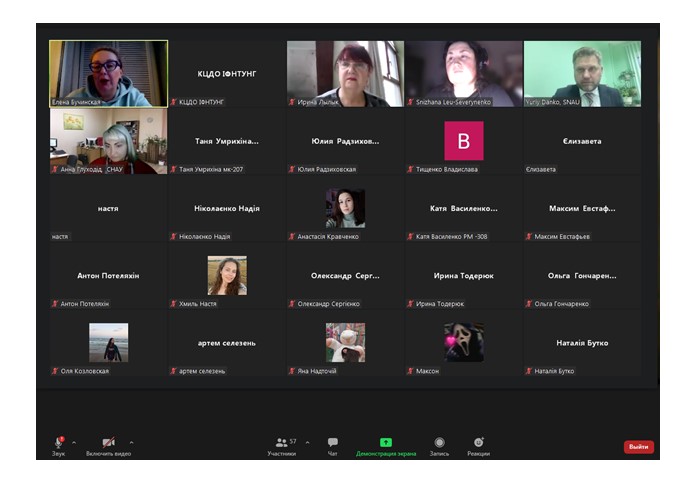Expand the arrow next to Участники count
Screen dimensions: 696x482
click(x=307, y=441)
